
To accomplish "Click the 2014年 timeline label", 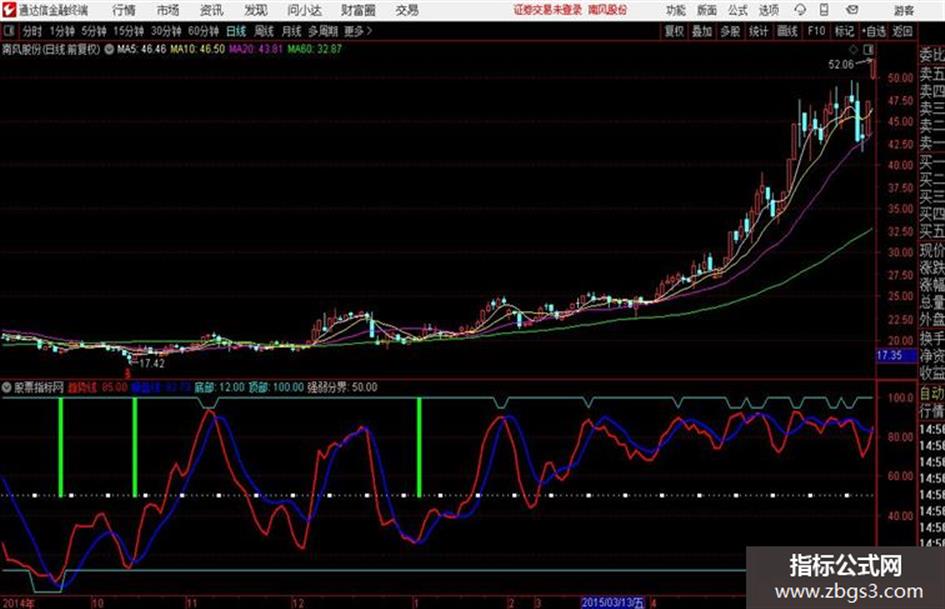I will (x=19, y=603).
